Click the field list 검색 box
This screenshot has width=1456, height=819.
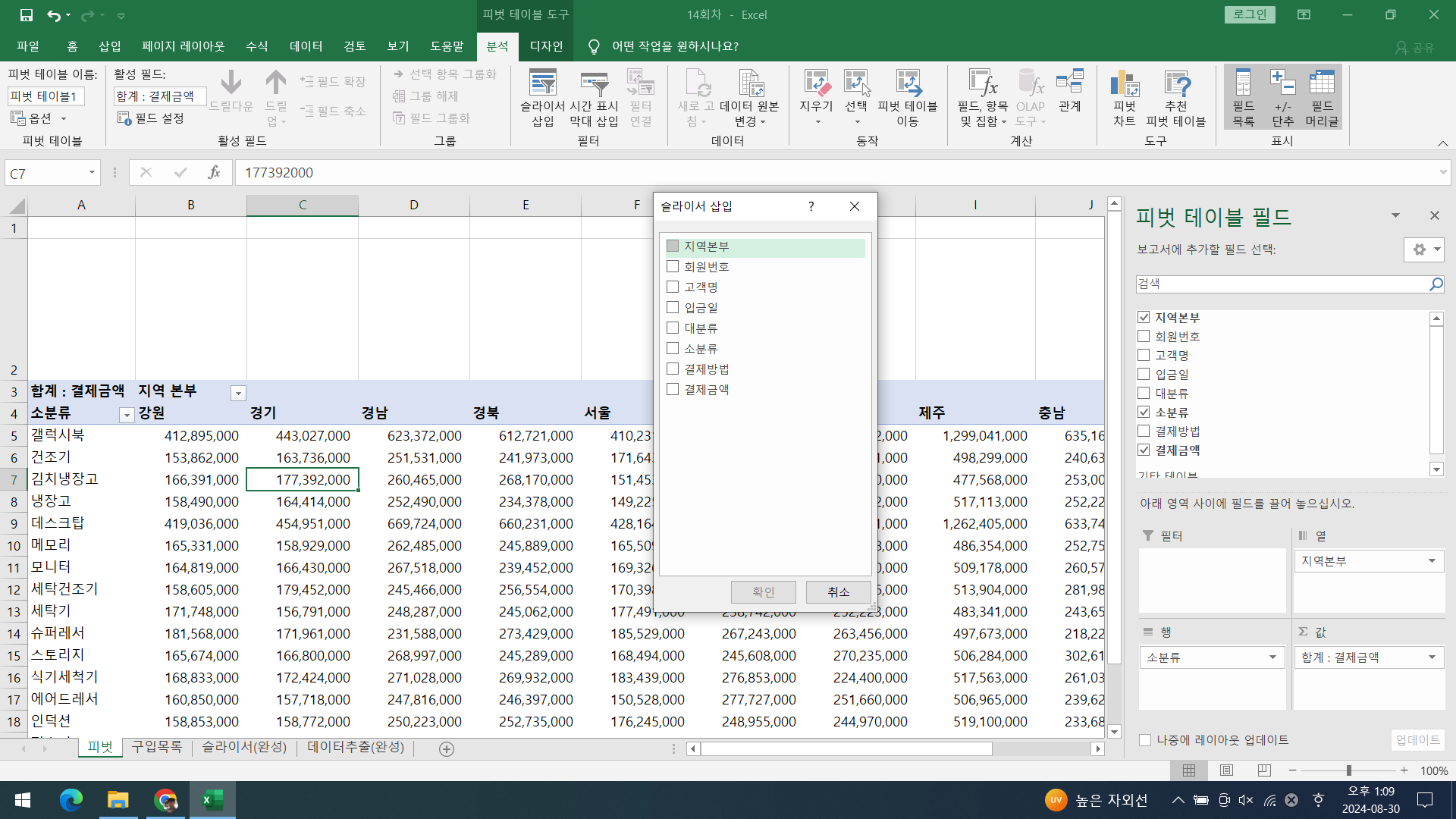pos(1282,284)
